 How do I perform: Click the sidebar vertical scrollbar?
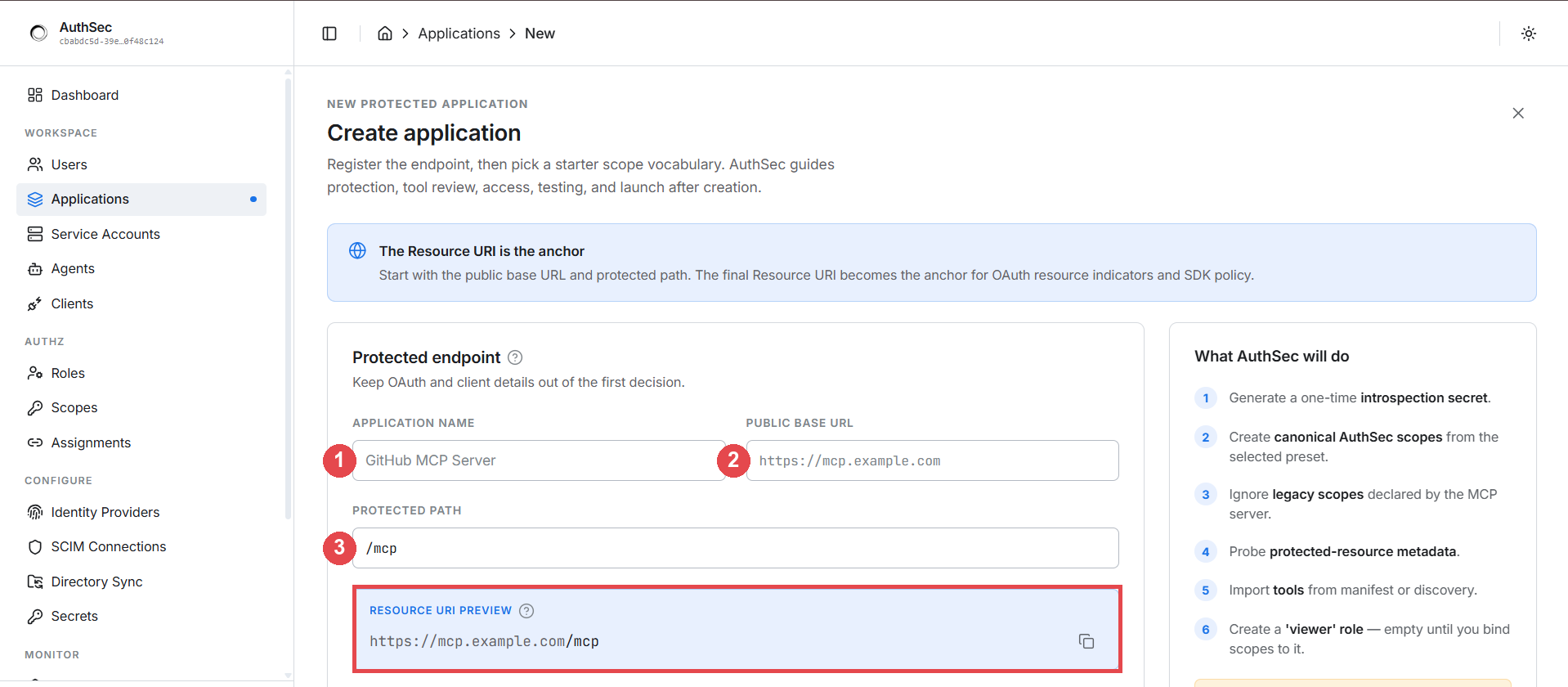pyautogui.click(x=288, y=297)
